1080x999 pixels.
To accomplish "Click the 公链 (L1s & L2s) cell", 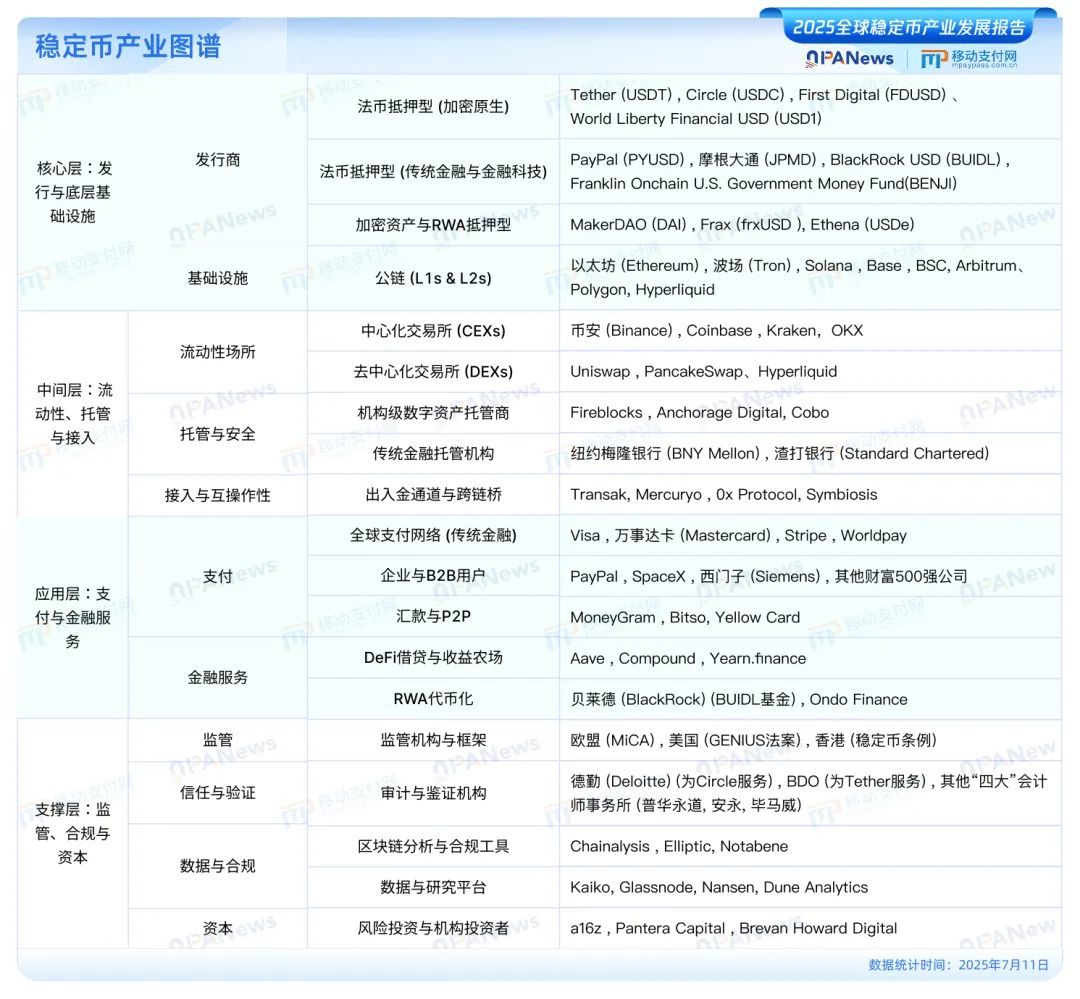I will coord(432,278).
